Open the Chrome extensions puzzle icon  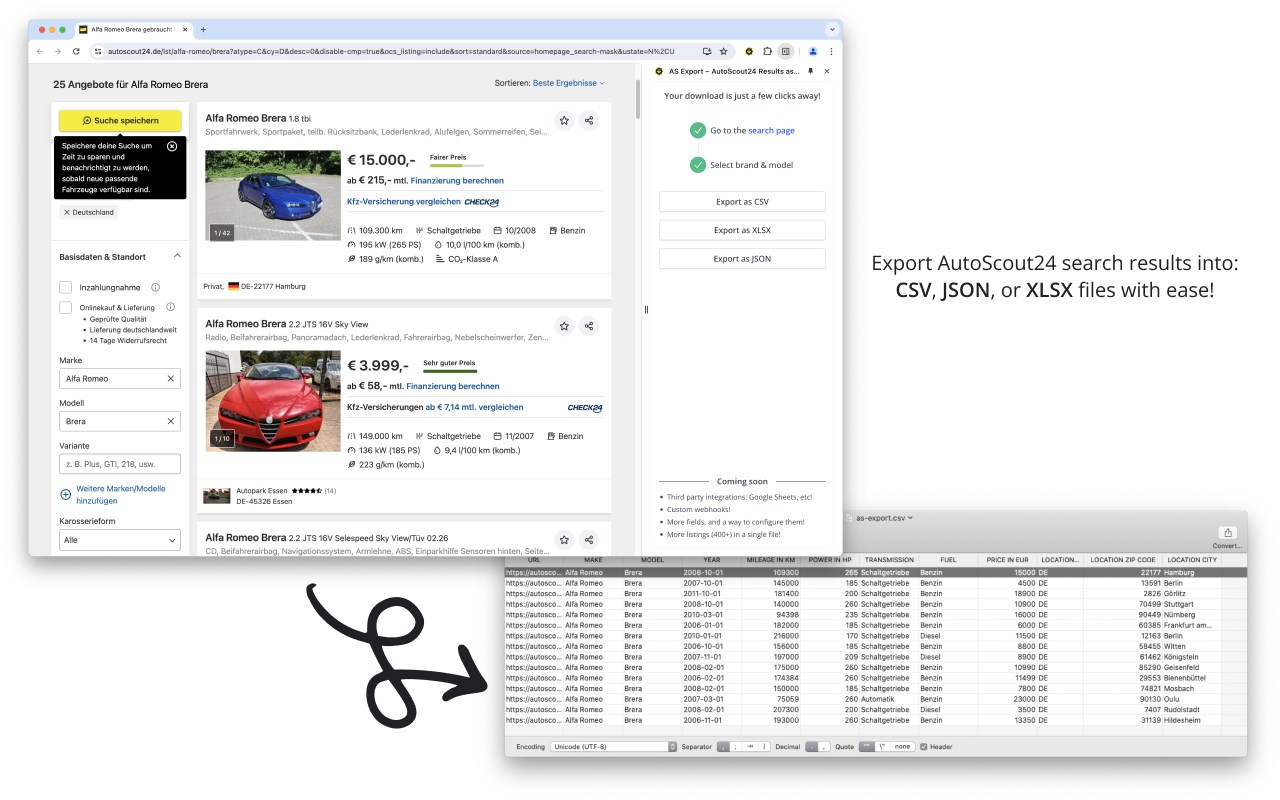(767, 51)
